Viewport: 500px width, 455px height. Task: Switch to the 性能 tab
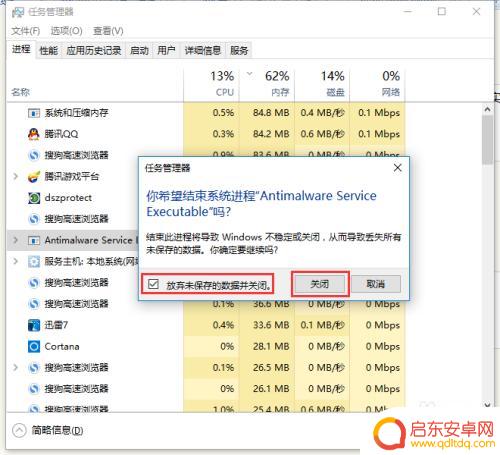pos(49,51)
